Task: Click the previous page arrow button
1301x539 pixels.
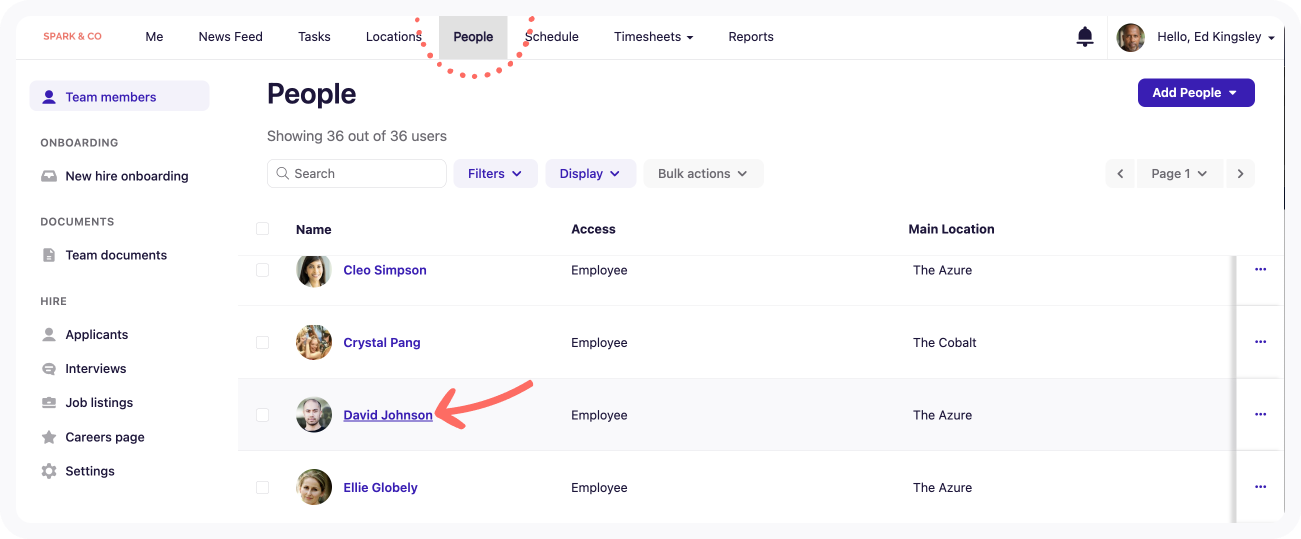Action: (x=1120, y=174)
